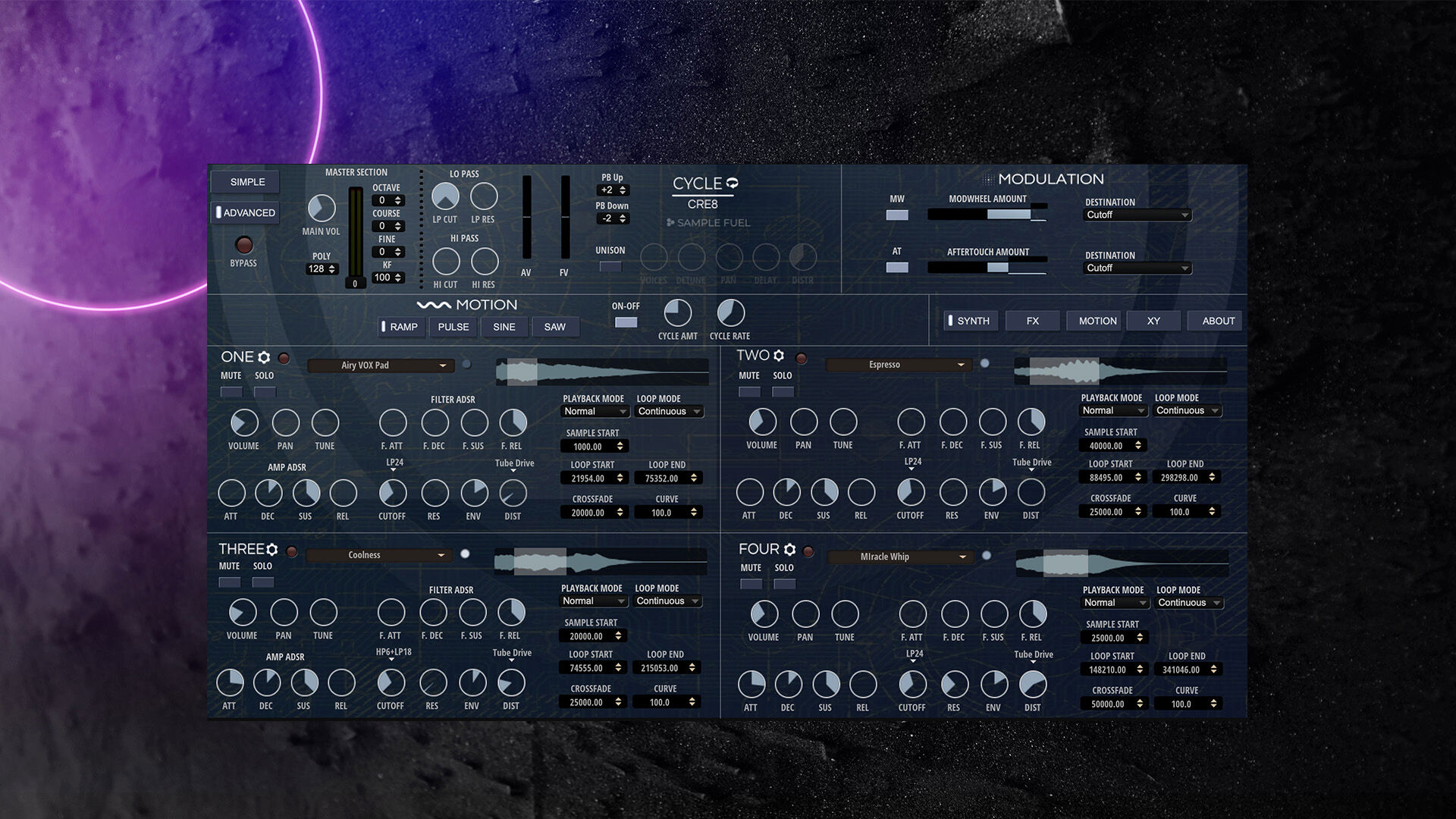Select the SAW motion waveform
This screenshot has height=819, width=1456.
[x=555, y=327]
